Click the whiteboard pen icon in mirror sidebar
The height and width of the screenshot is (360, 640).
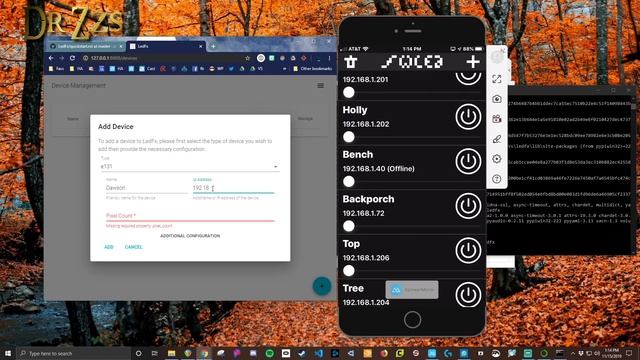497,139
